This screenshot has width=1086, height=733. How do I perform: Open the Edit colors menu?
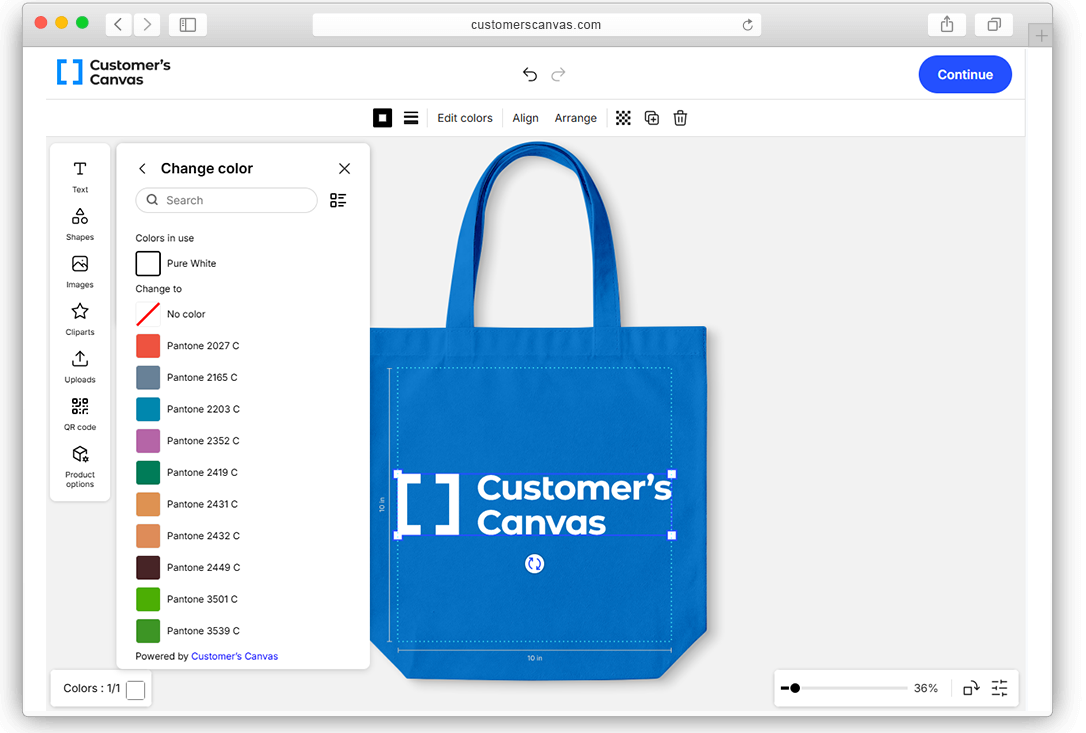pos(464,118)
